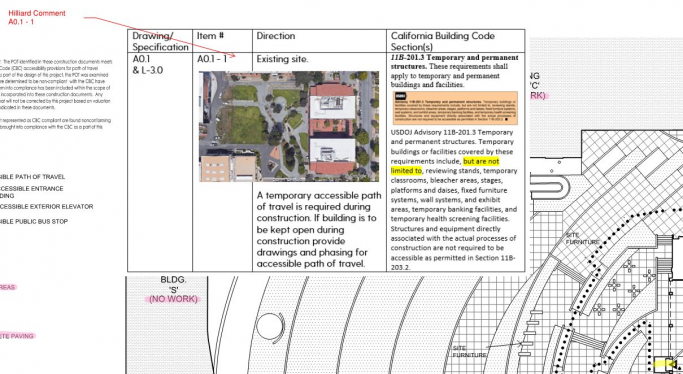Select the 'Drawing/ Specification' table header
The height and width of the screenshot is (374, 683).
click(x=160, y=41)
